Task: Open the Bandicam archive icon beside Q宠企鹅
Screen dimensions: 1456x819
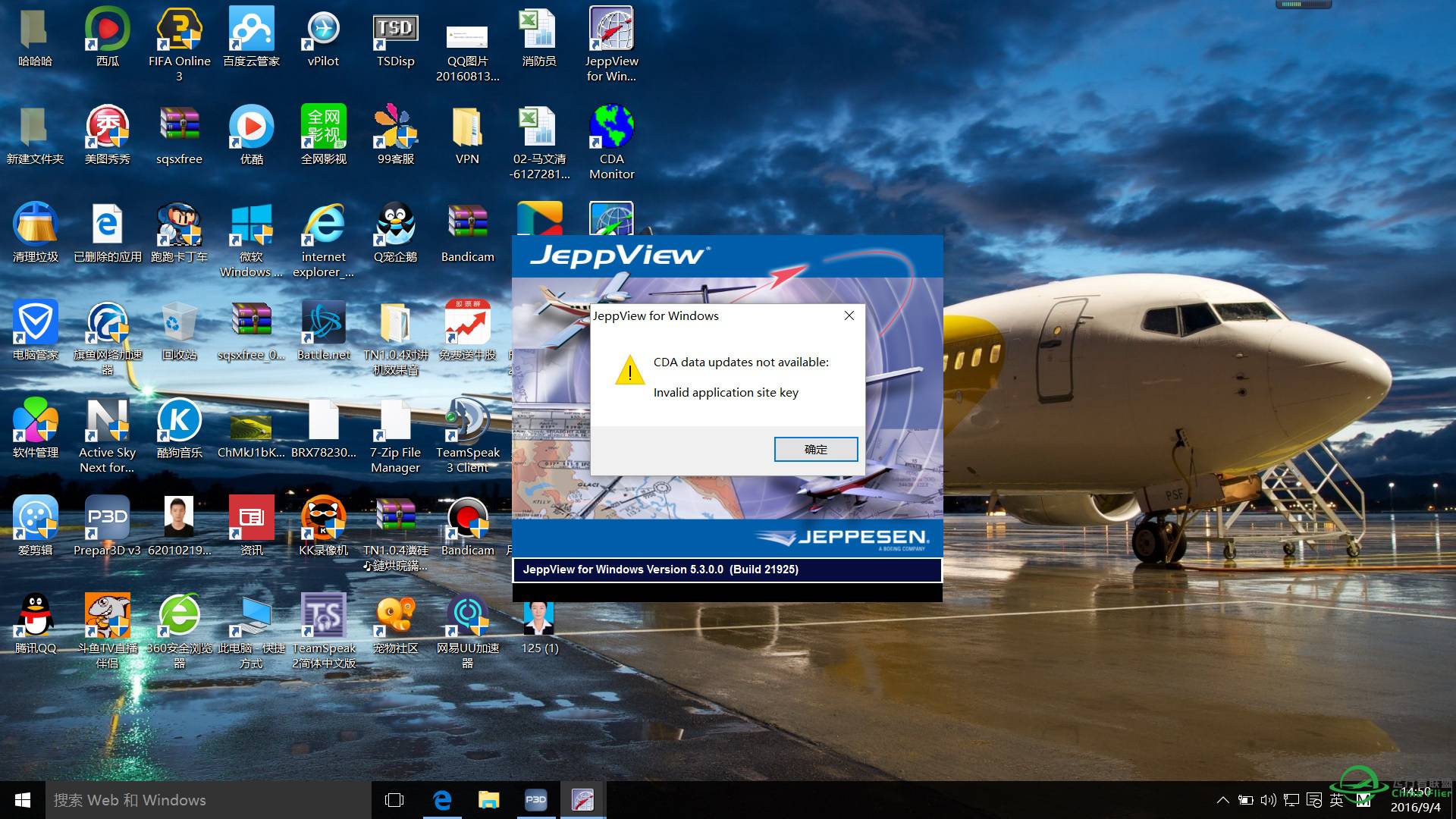Action: 467,232
